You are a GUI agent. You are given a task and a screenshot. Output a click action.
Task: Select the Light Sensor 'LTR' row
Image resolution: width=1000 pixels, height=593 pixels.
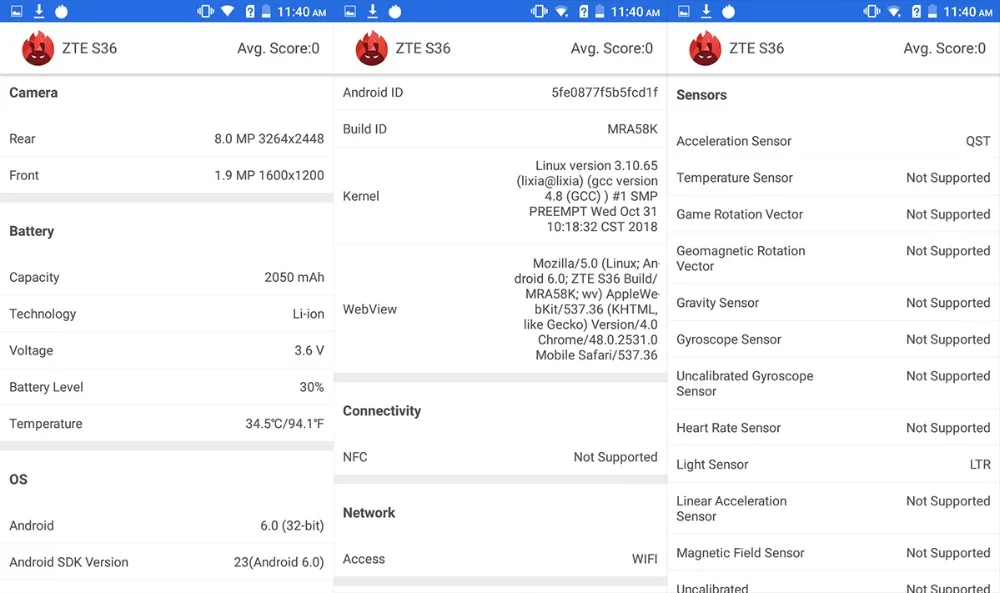[x=834, y=464]
